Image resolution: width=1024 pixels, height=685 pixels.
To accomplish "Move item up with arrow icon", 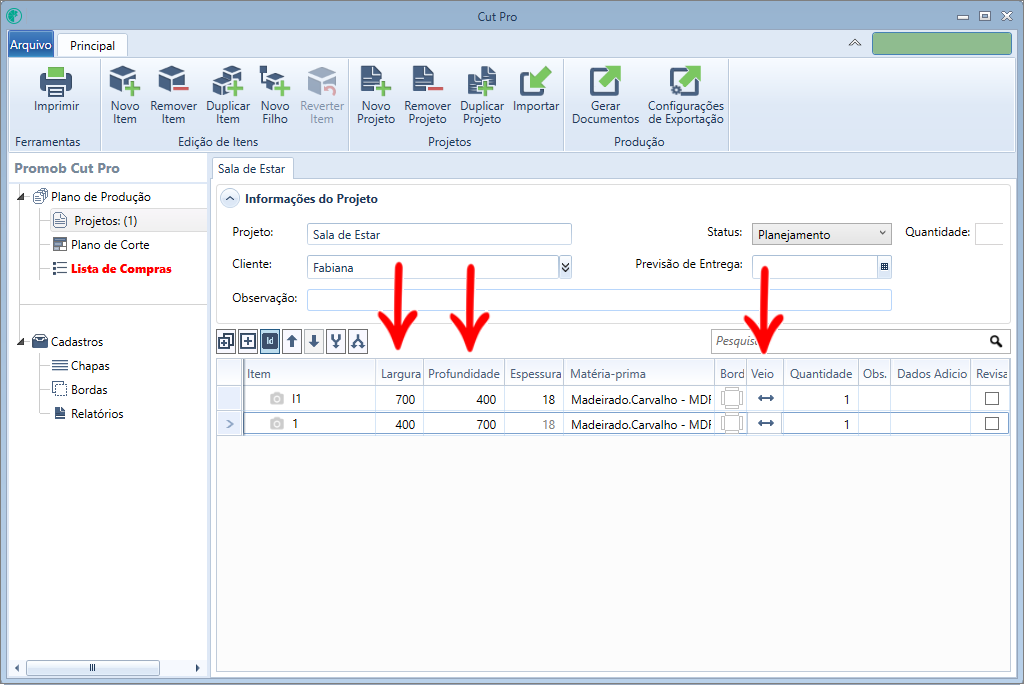I will 292,341.
